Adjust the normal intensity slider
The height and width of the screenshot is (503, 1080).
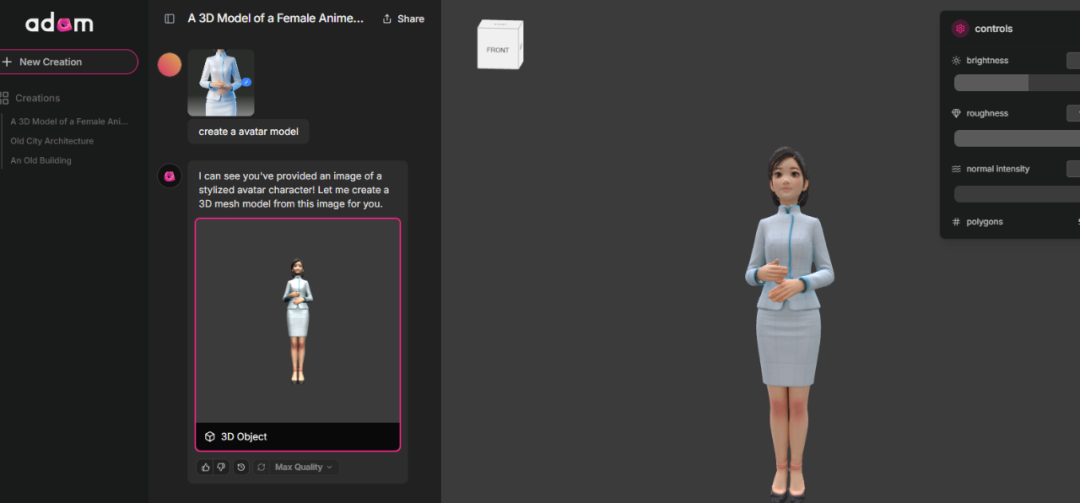[x=1017, y=194]
